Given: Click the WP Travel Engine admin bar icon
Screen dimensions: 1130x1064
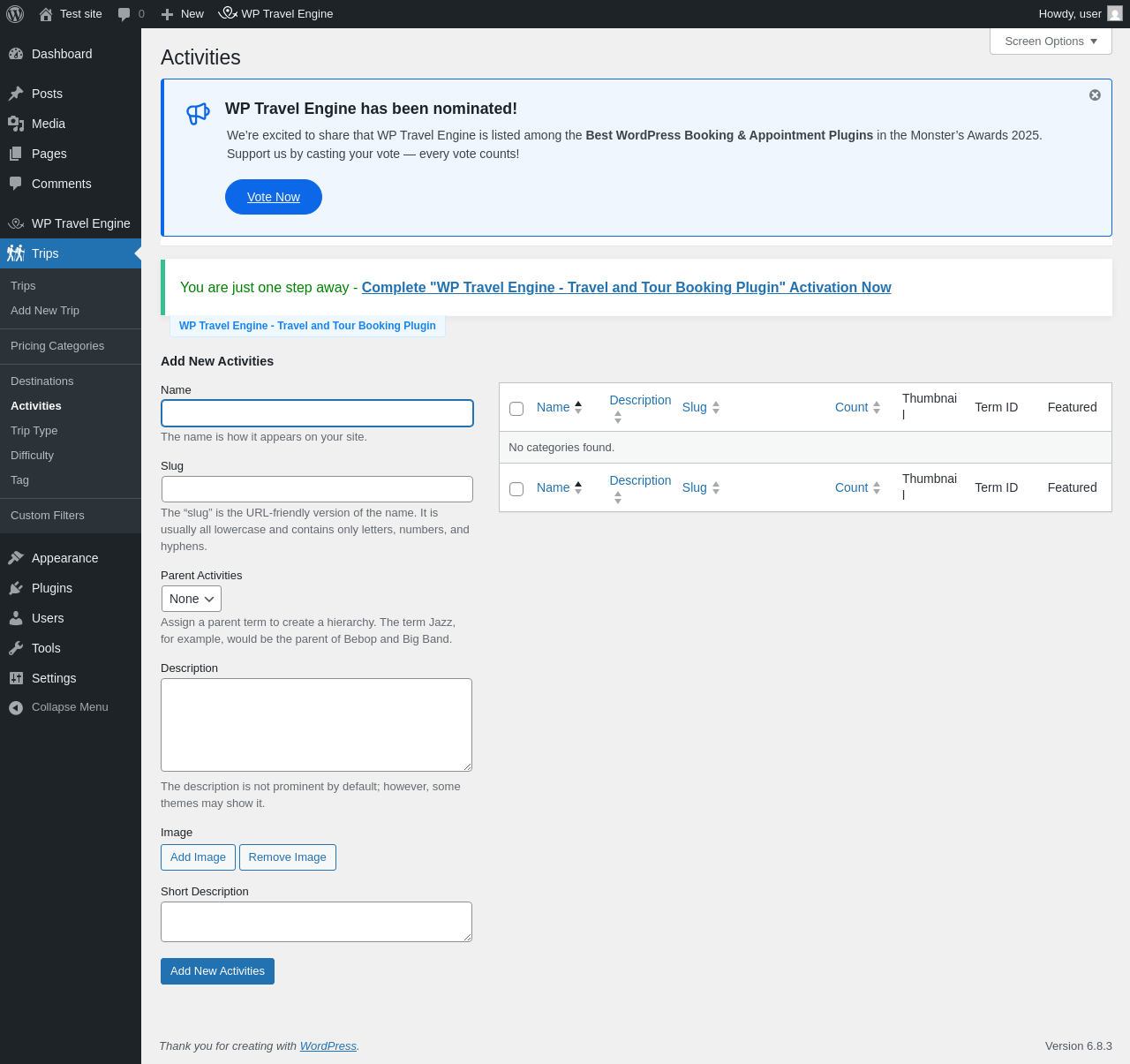Looking at the screenshot, I should [228, 13].
